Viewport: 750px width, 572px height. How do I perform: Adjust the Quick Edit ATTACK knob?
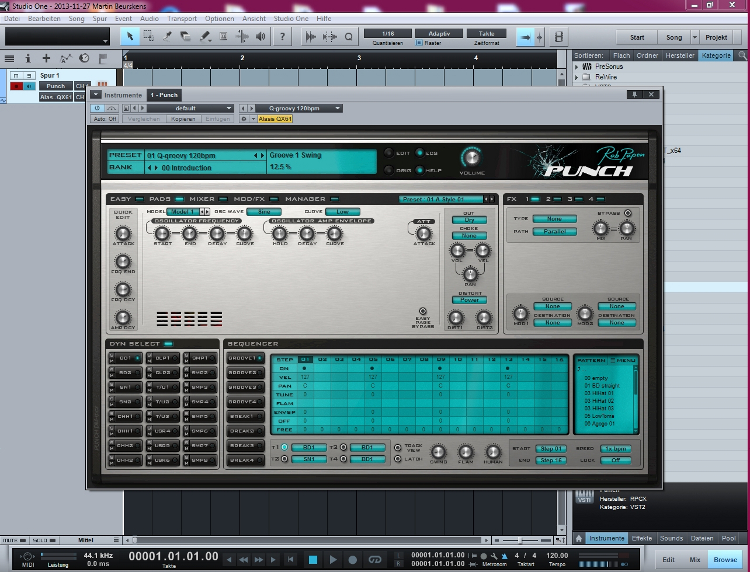tap(123, 233)
